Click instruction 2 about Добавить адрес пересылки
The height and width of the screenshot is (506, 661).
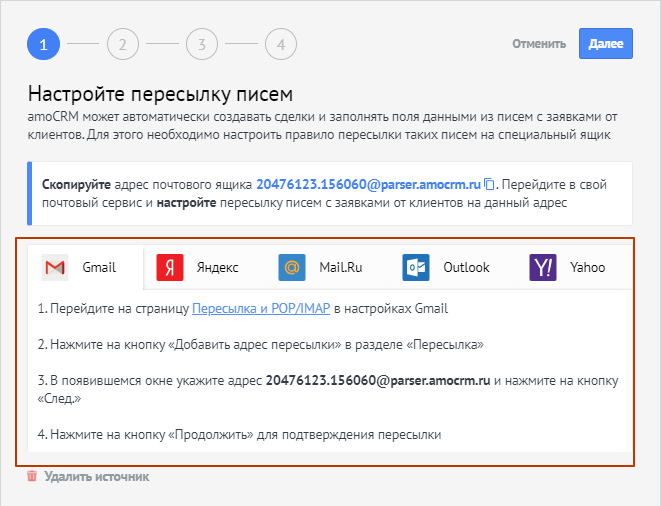coord(261,345)
